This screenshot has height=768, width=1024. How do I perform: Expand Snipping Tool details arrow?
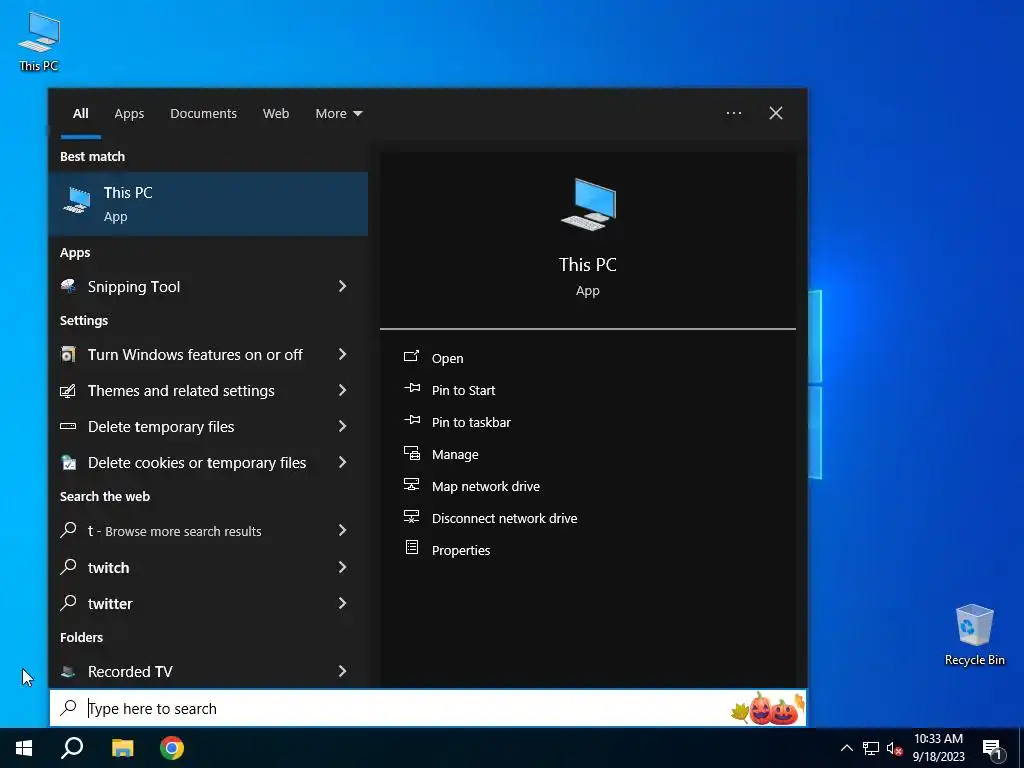tap(342, 286)
